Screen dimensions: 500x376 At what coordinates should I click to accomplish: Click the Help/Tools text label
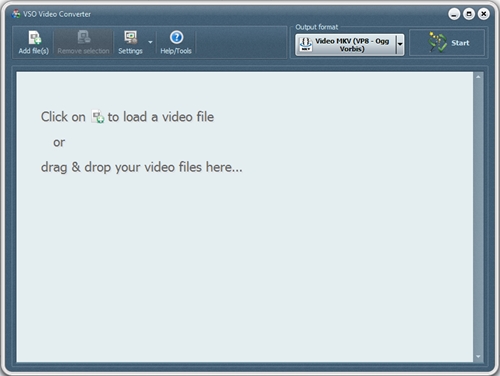pos(176,51)
